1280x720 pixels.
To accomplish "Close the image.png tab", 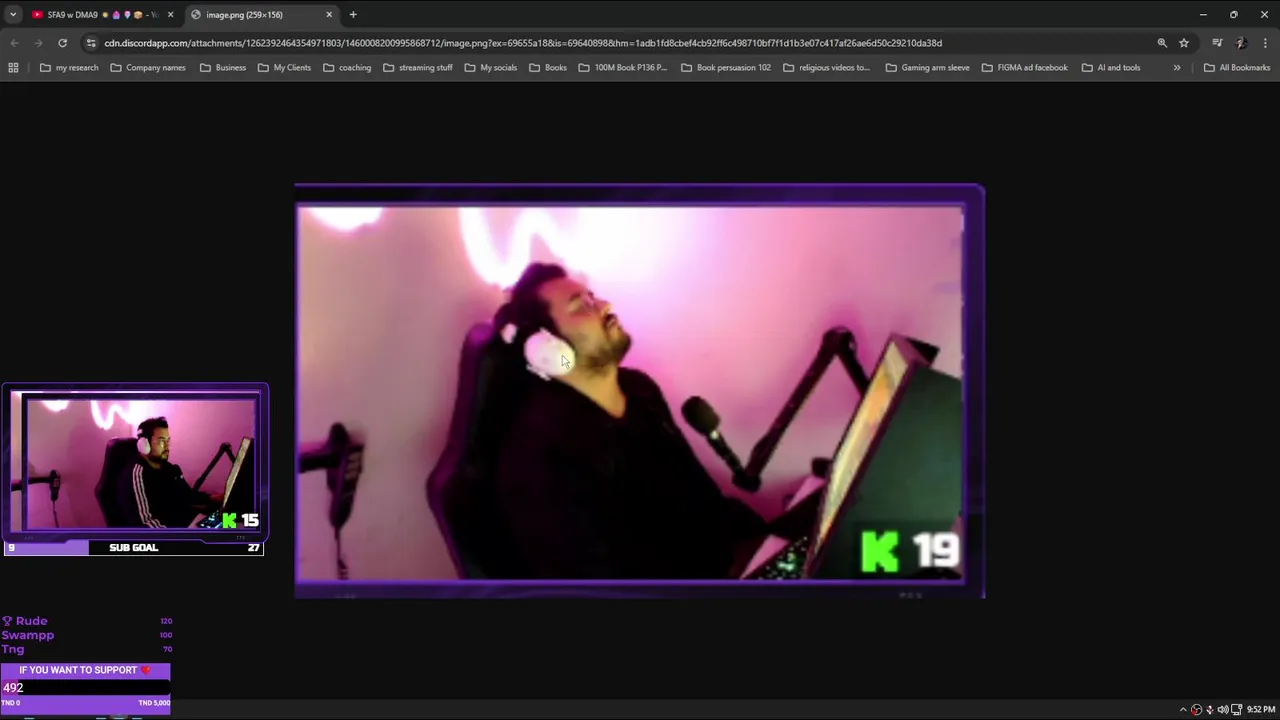I will coord(329,15).
